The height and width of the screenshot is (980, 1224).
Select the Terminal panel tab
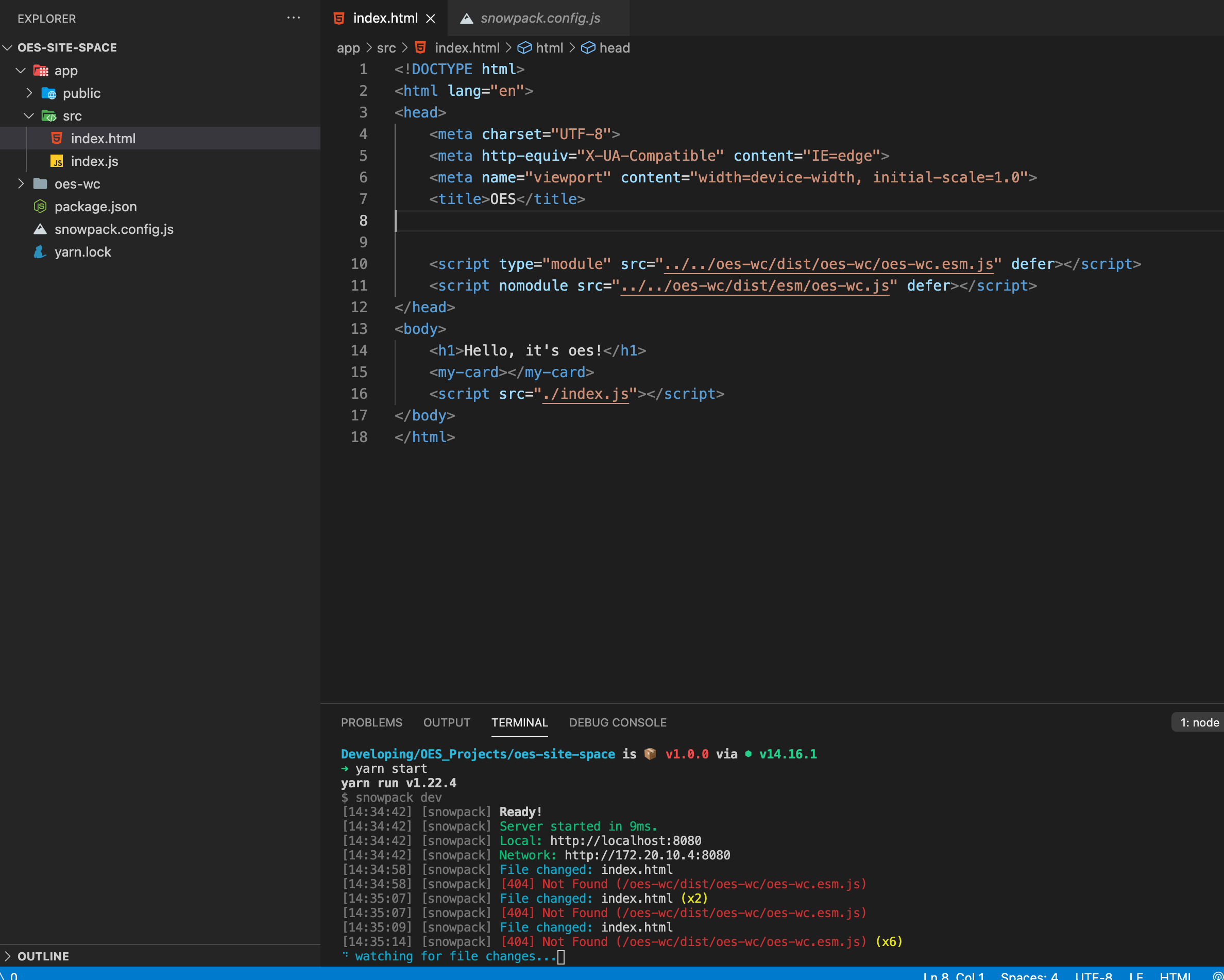[519, 722]
